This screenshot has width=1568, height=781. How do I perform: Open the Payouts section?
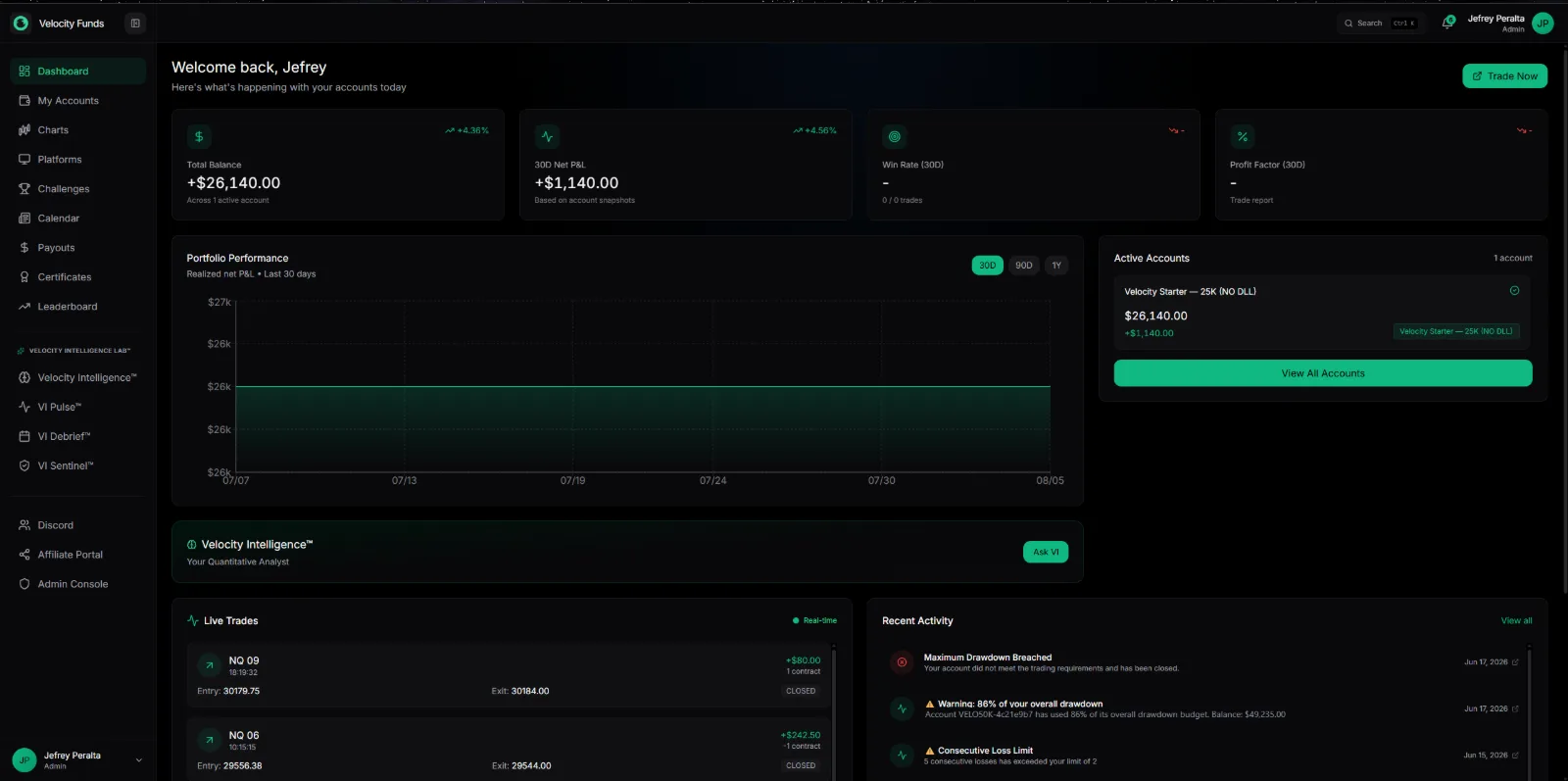coord(77,248)
